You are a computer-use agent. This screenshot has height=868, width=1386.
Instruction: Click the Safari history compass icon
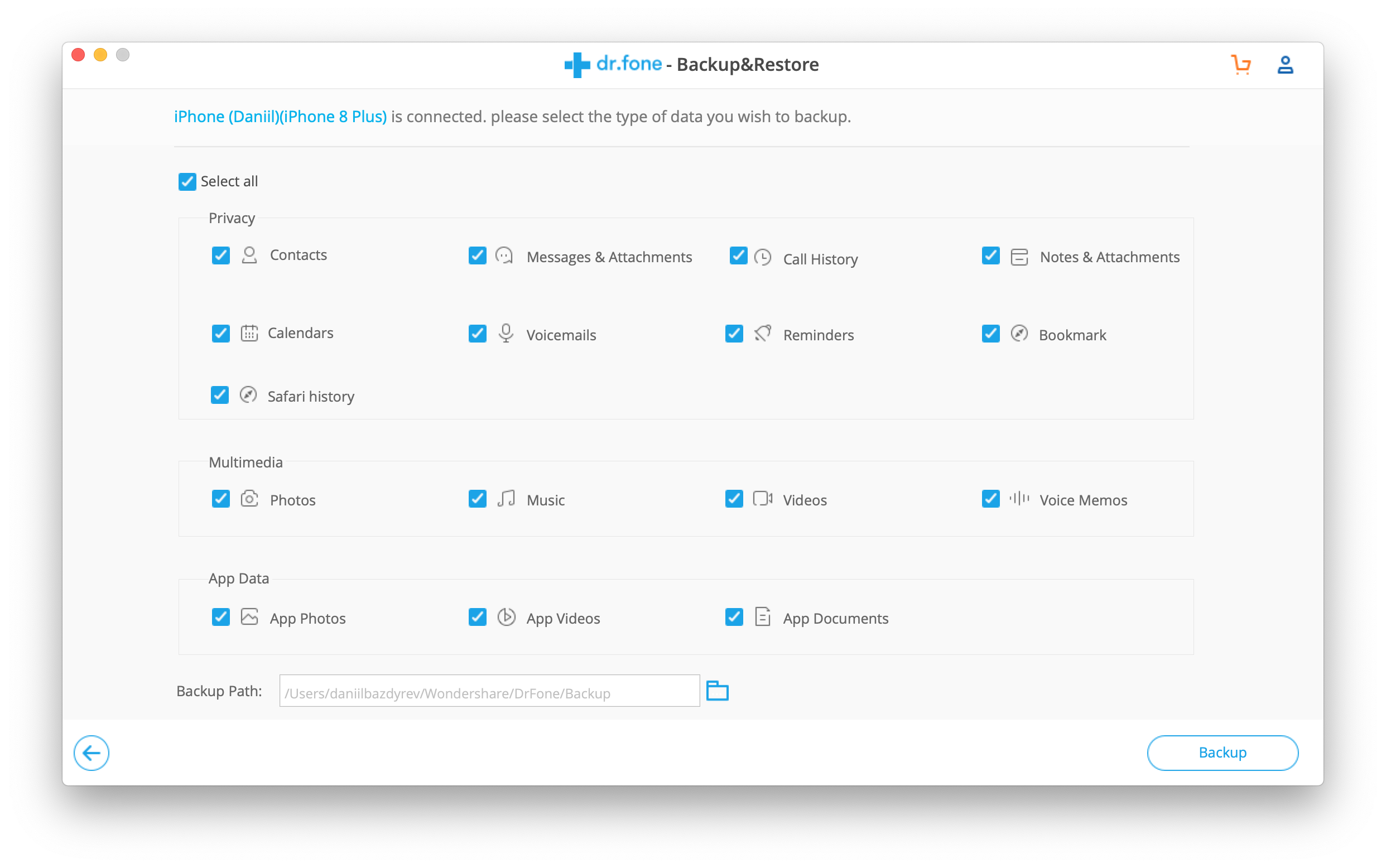tap(248, 394)
